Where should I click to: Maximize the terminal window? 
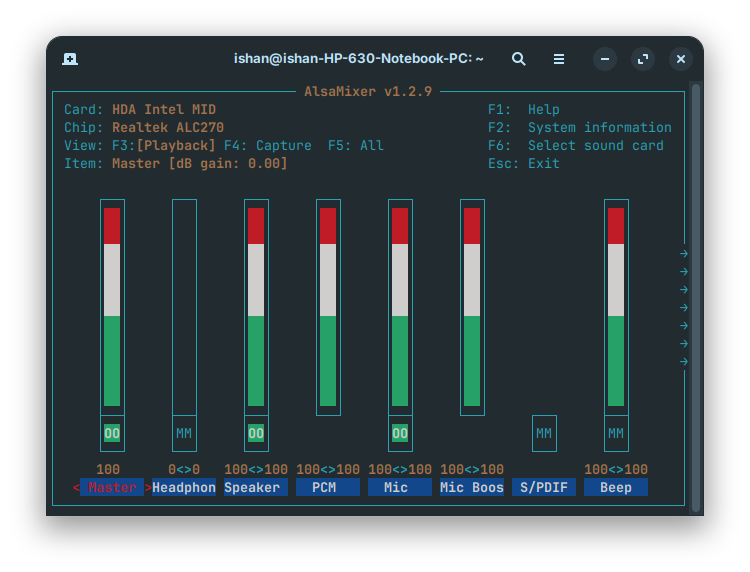(x=643, y=59)
